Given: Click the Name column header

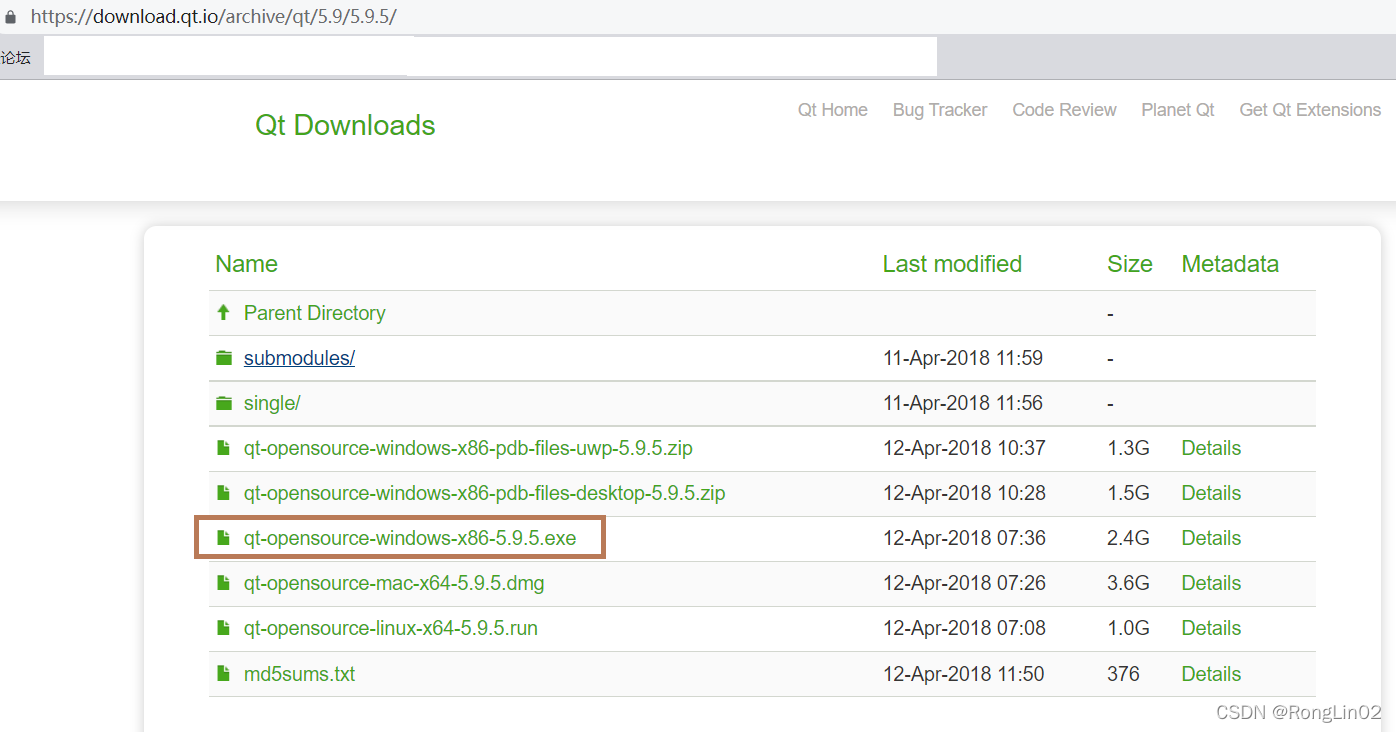Looking at the screenshot, I should coord(246,264).
